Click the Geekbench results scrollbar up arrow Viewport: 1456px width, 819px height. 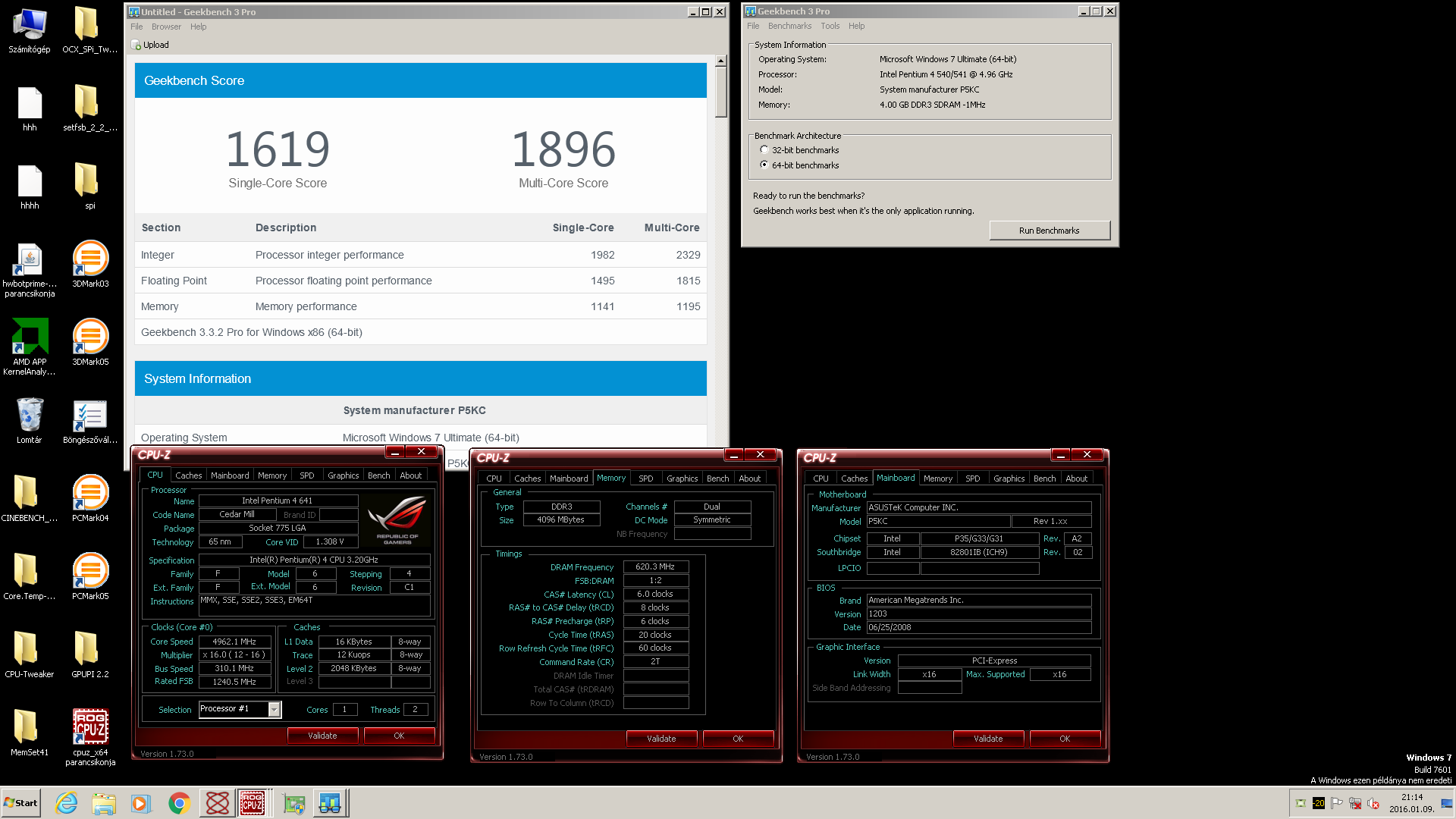click(721, 60)
